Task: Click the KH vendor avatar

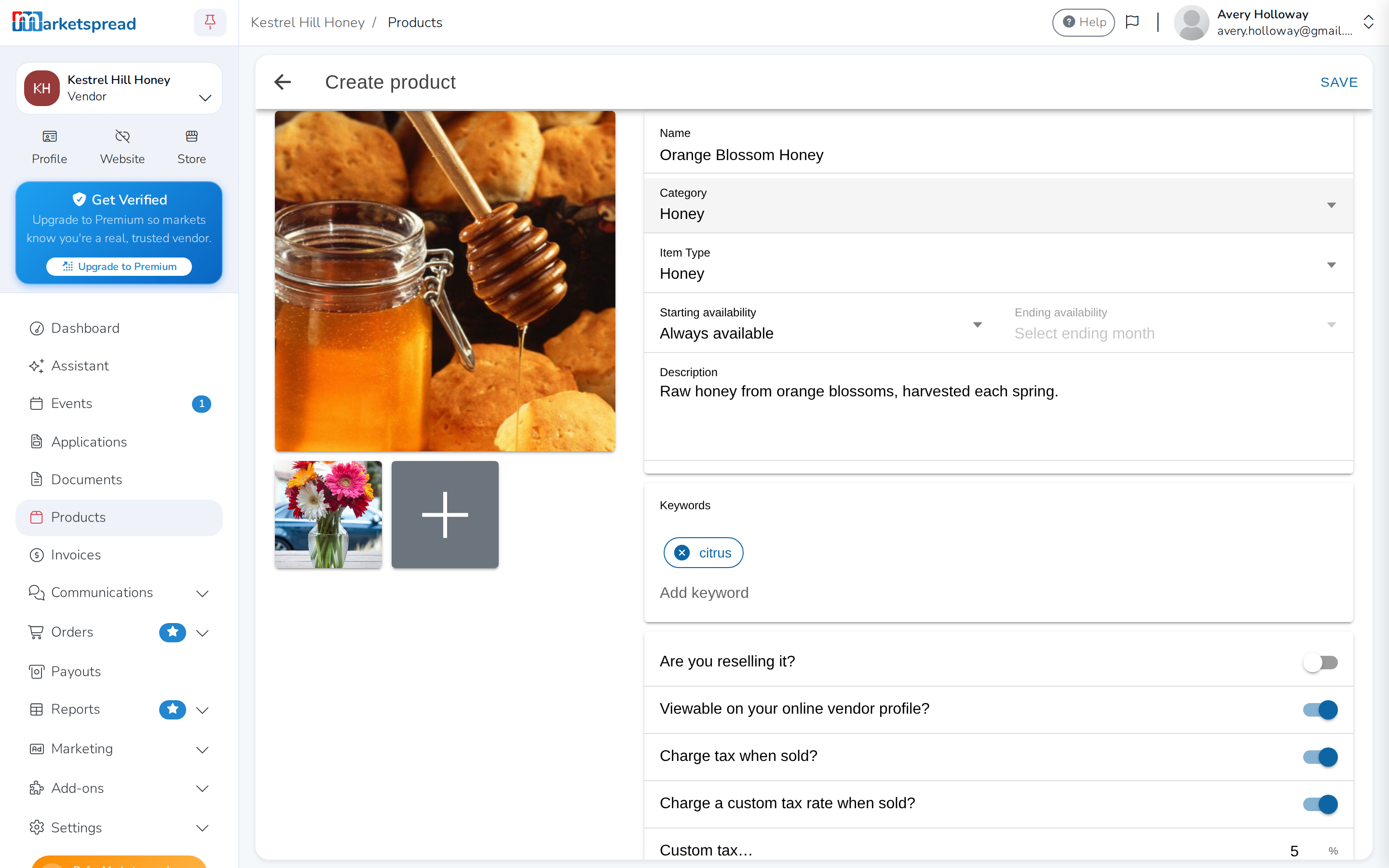Action: [x=42, y=88]
